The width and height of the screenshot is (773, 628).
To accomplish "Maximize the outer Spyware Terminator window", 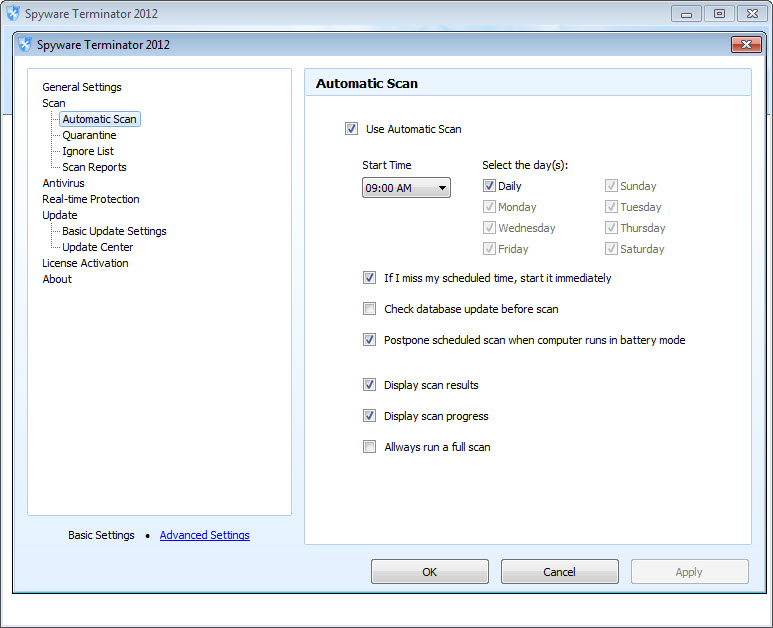I will pos(719,14).
